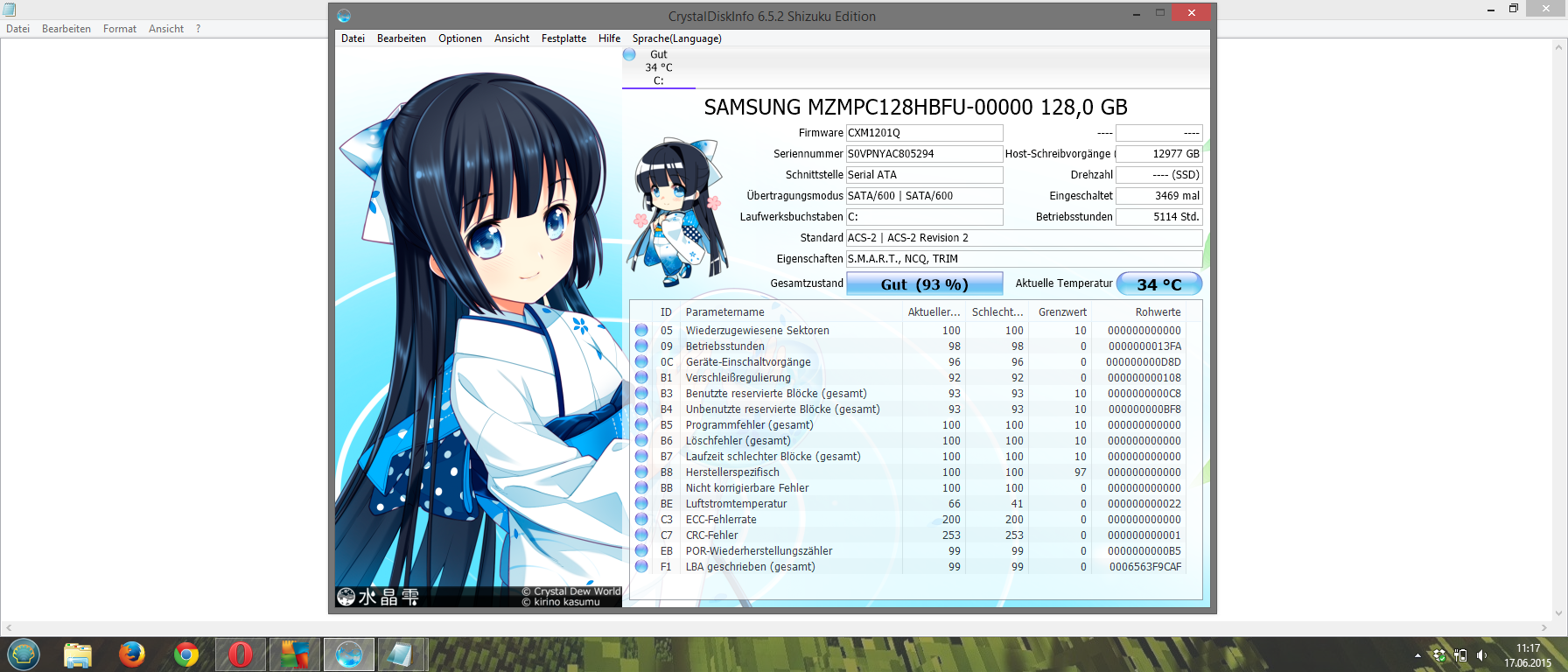Click the Eigenschaften S.M.A.R.T., NCQ, TRIM field
1568x672 pixels.
click(1024, 259)
